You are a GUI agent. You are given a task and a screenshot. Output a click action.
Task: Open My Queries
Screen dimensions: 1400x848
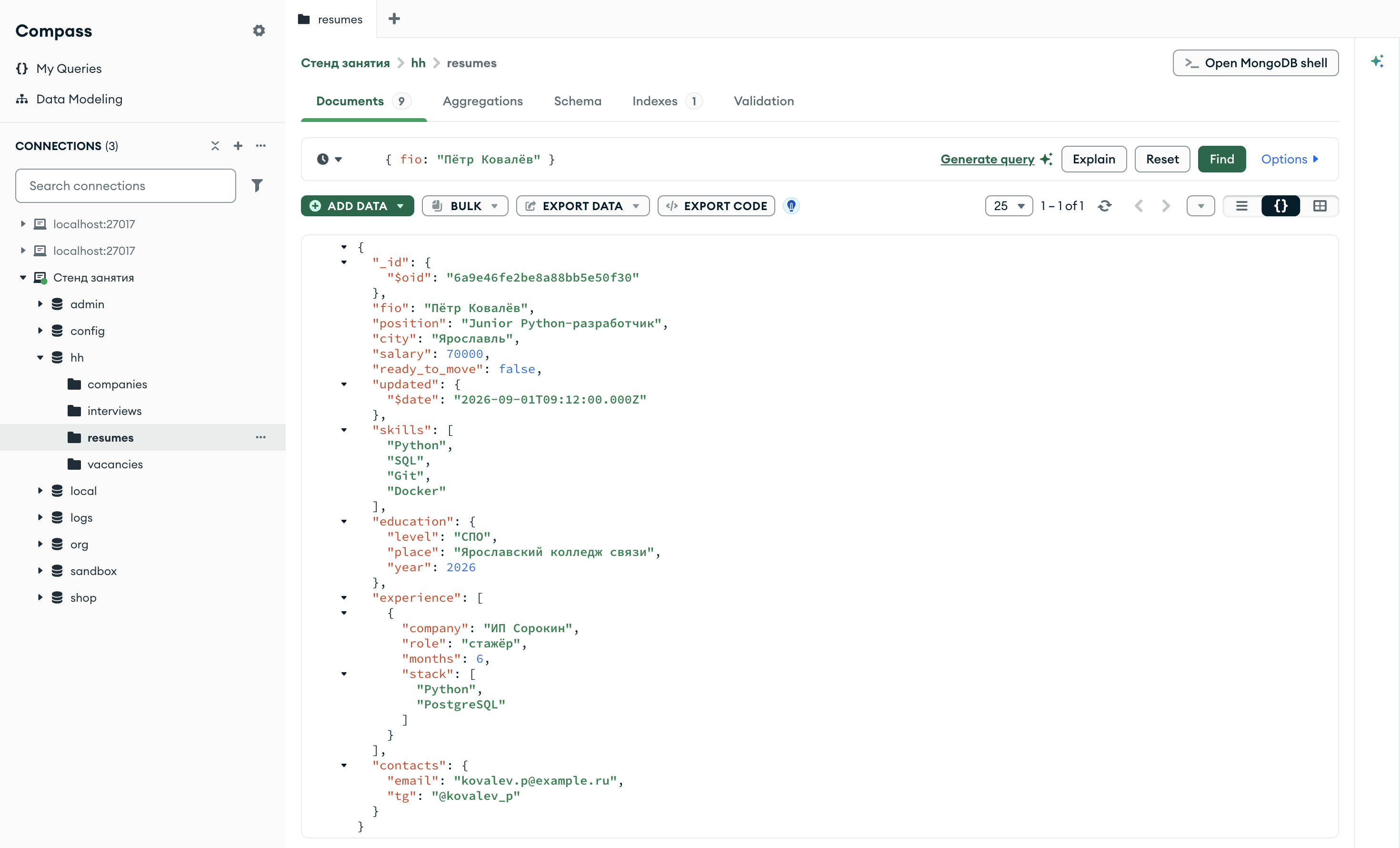[x=59, y=69]
